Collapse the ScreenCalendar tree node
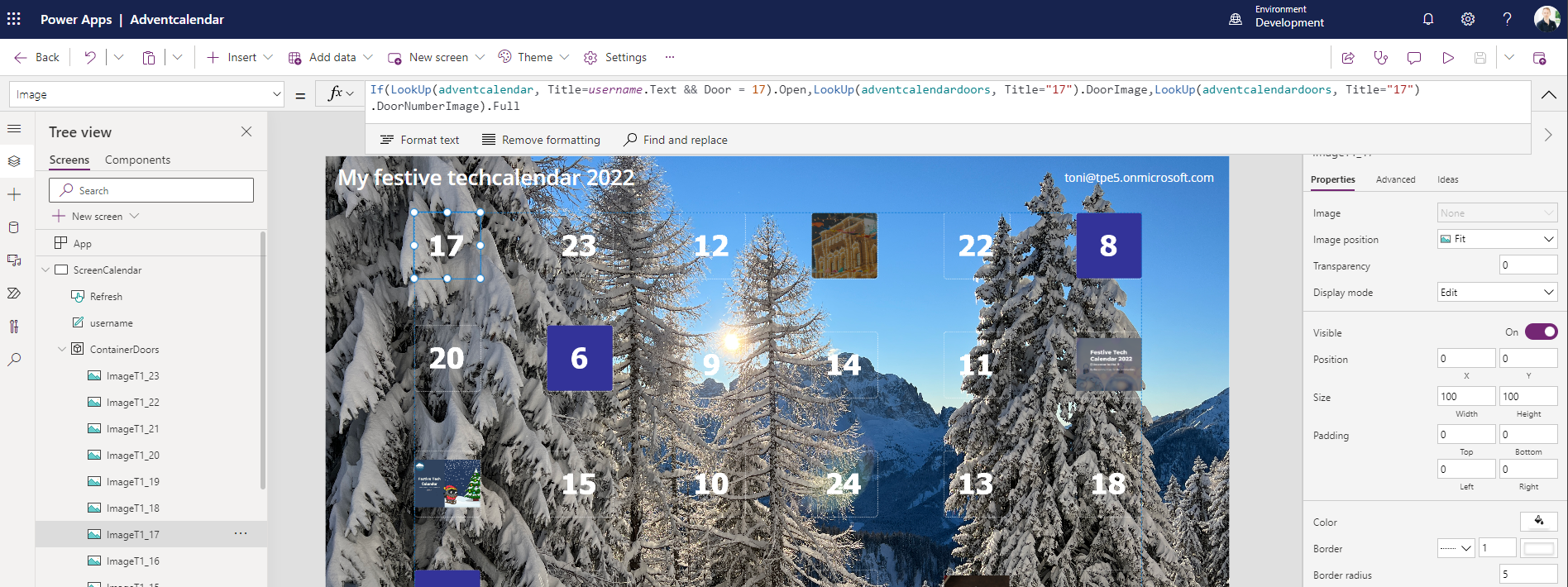Viewport: 1568px width, 587px height. tap(45, 270)
